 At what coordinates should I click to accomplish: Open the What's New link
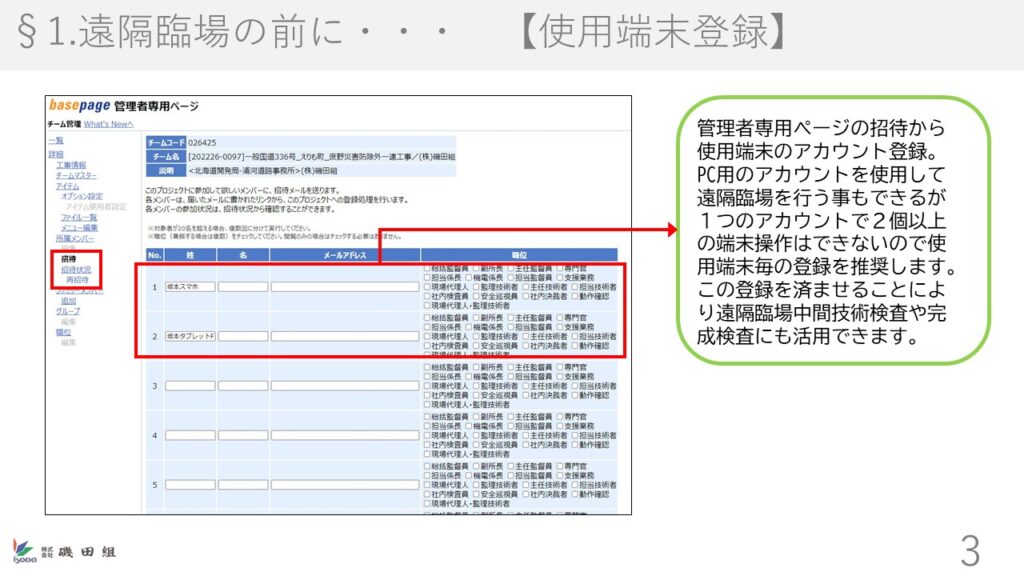tap(108, 124)
